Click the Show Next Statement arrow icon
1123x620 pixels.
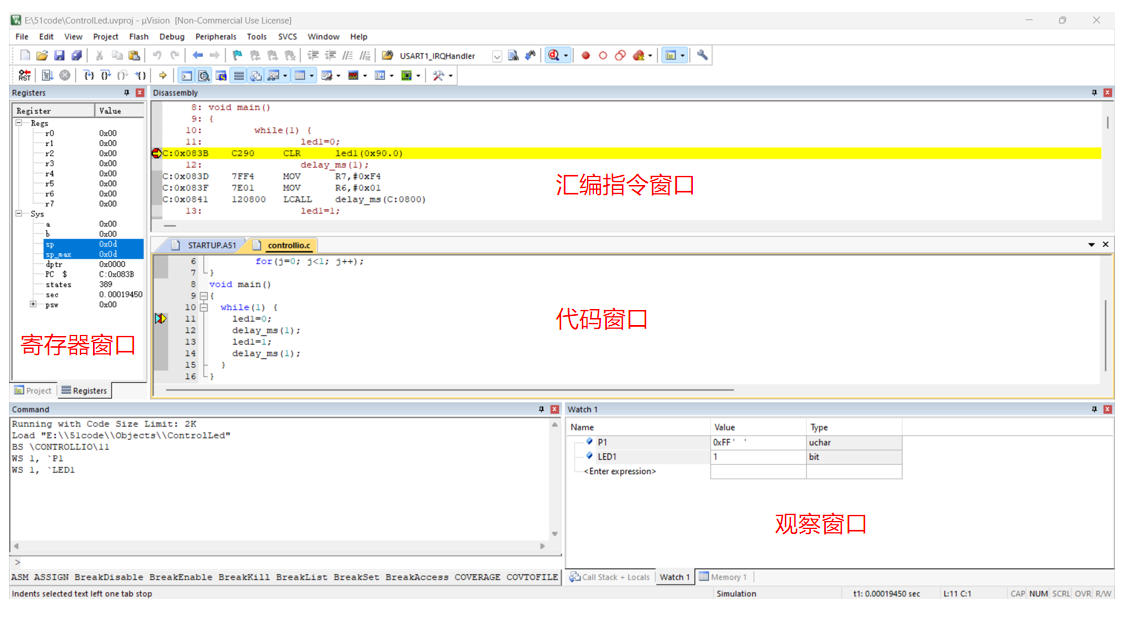(163, 76)
